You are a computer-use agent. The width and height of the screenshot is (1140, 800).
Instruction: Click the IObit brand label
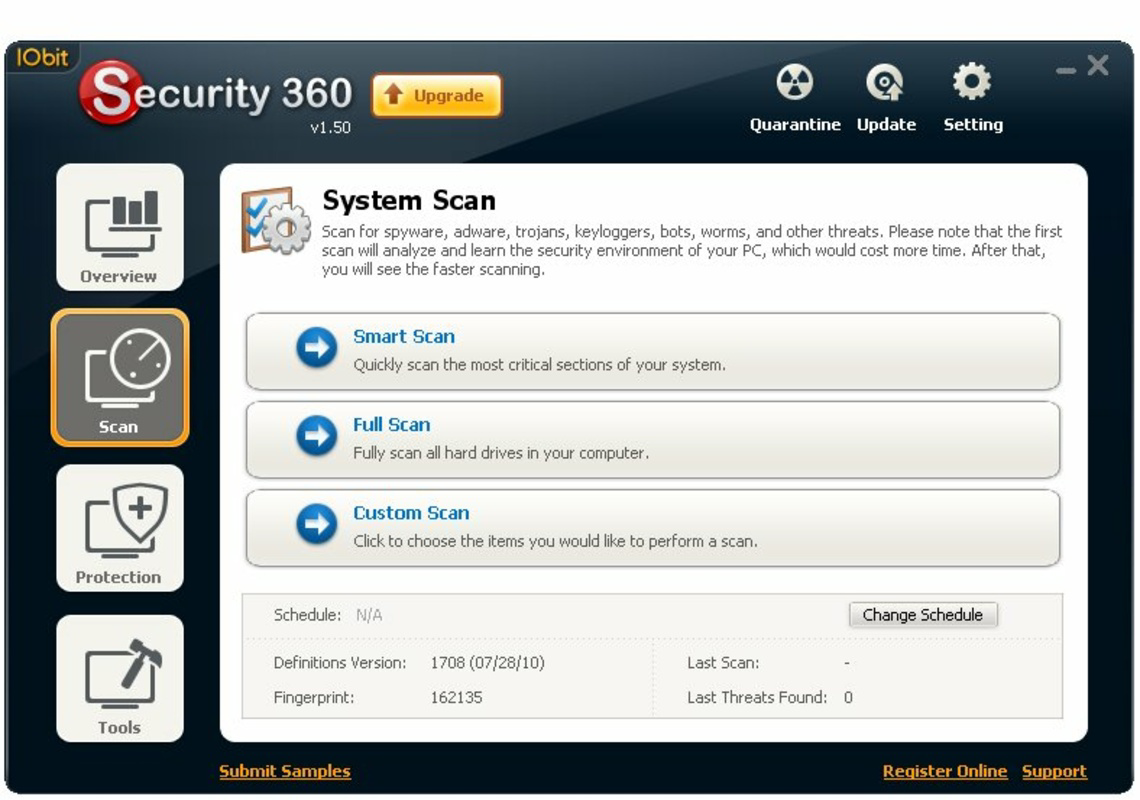42,57
